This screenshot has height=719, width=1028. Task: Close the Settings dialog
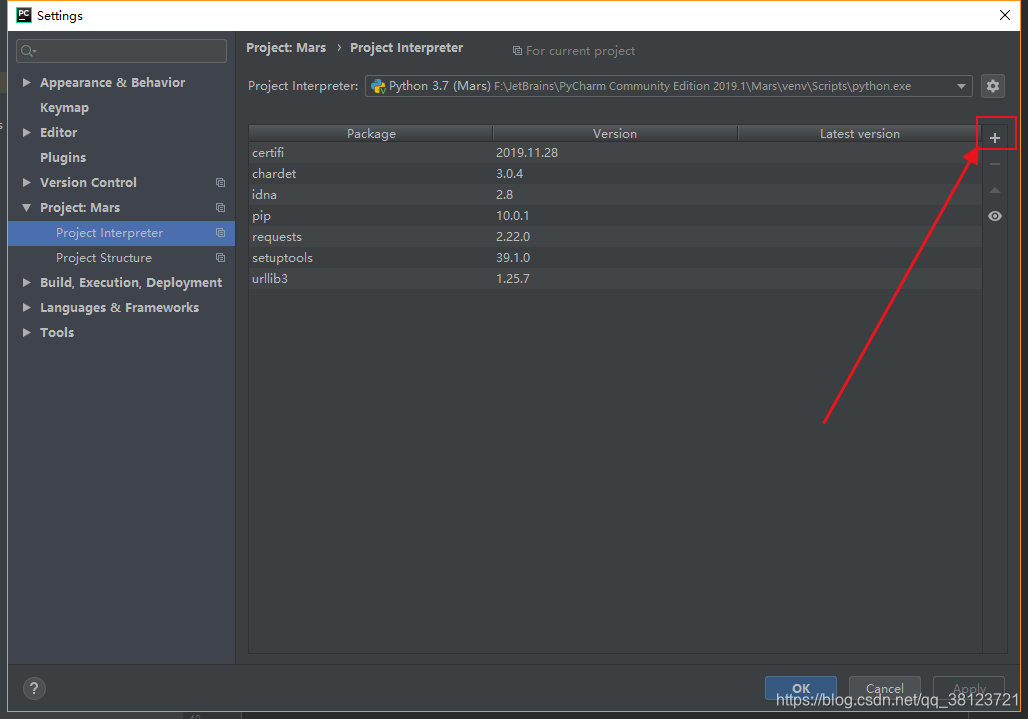1004,15
